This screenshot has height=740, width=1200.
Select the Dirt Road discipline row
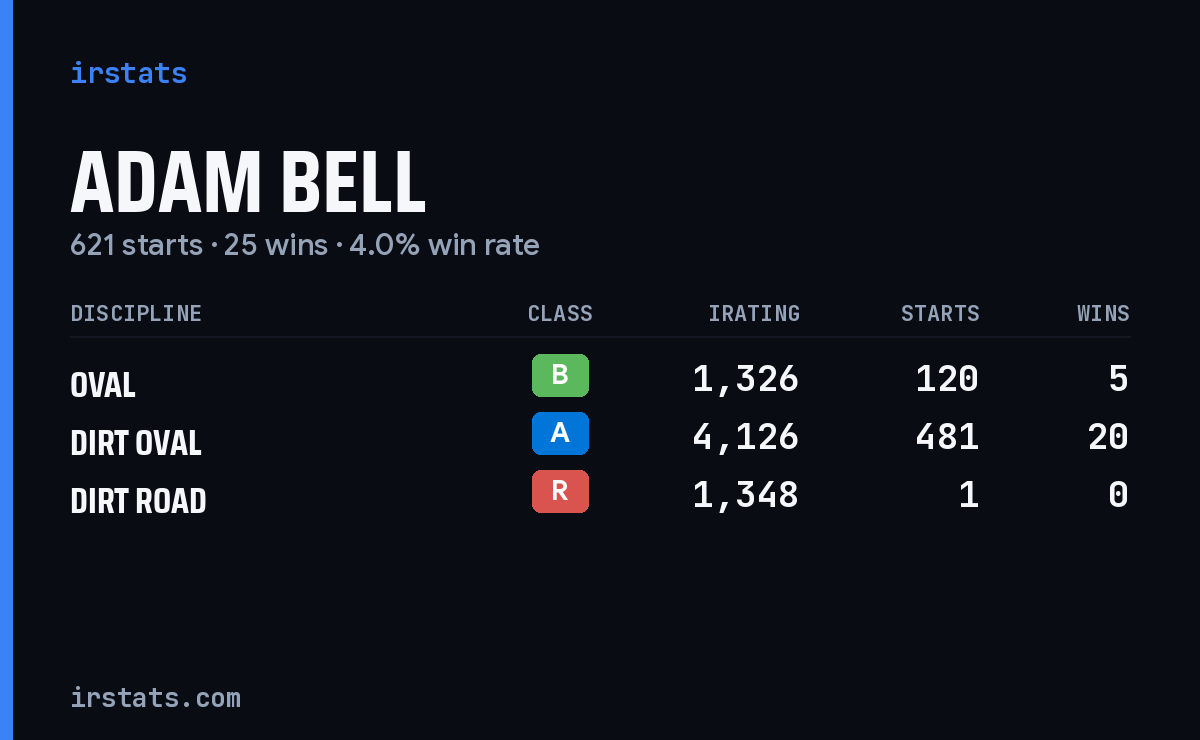[x=600, y=496]
